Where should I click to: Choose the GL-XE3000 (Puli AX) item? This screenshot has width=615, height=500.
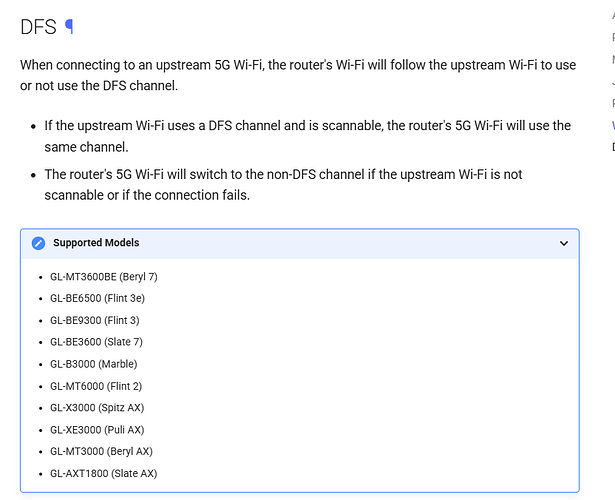[97, 430]
